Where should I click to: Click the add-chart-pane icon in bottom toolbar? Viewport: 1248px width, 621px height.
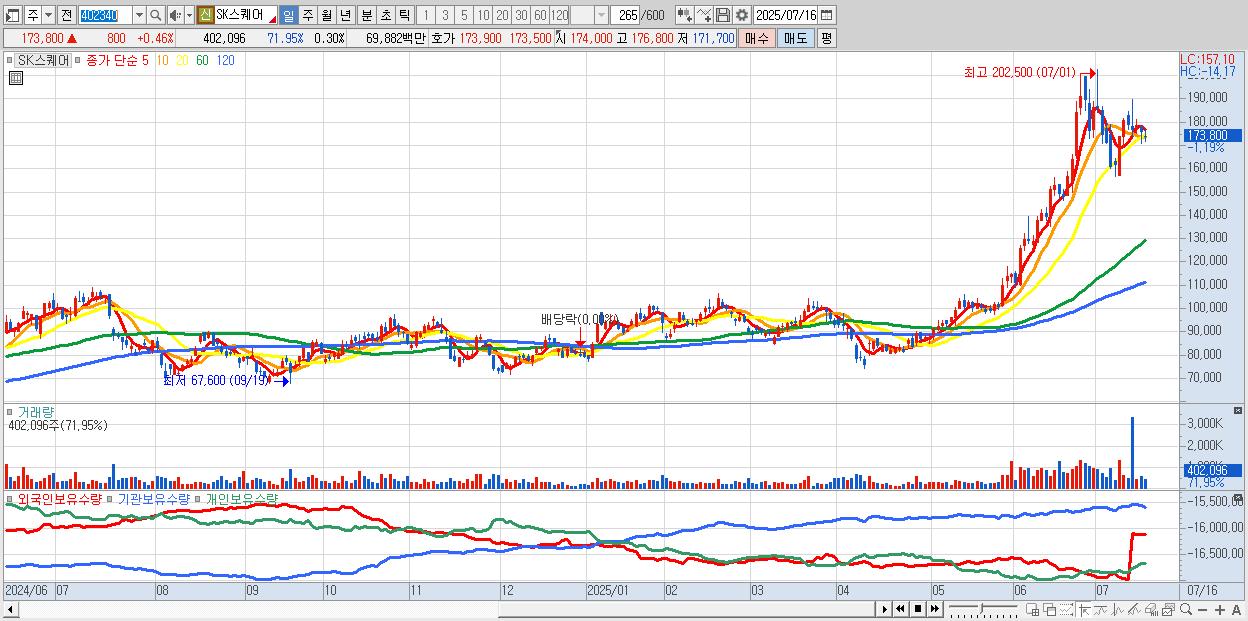(x=1033, y=610)
